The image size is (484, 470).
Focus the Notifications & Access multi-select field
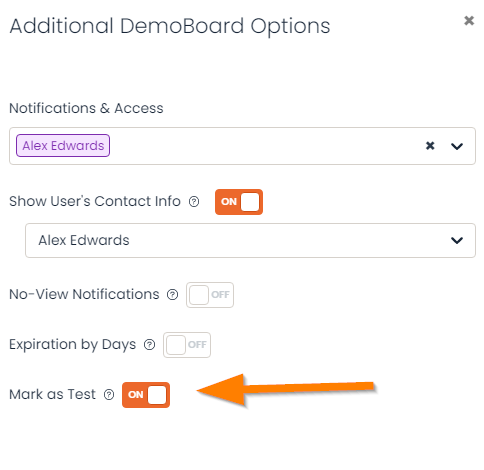point(242,146)
